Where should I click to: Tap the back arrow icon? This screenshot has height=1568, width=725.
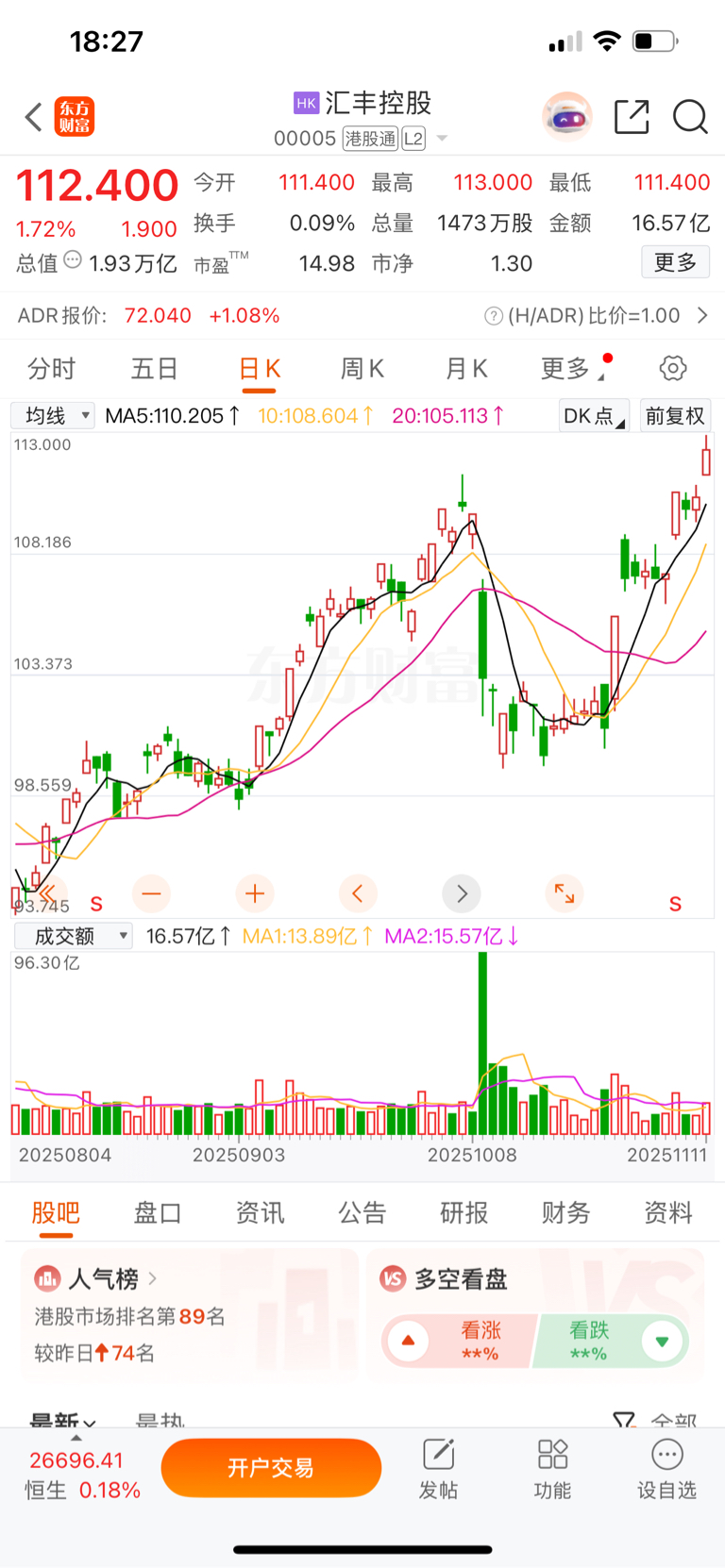tap(34, 117)
